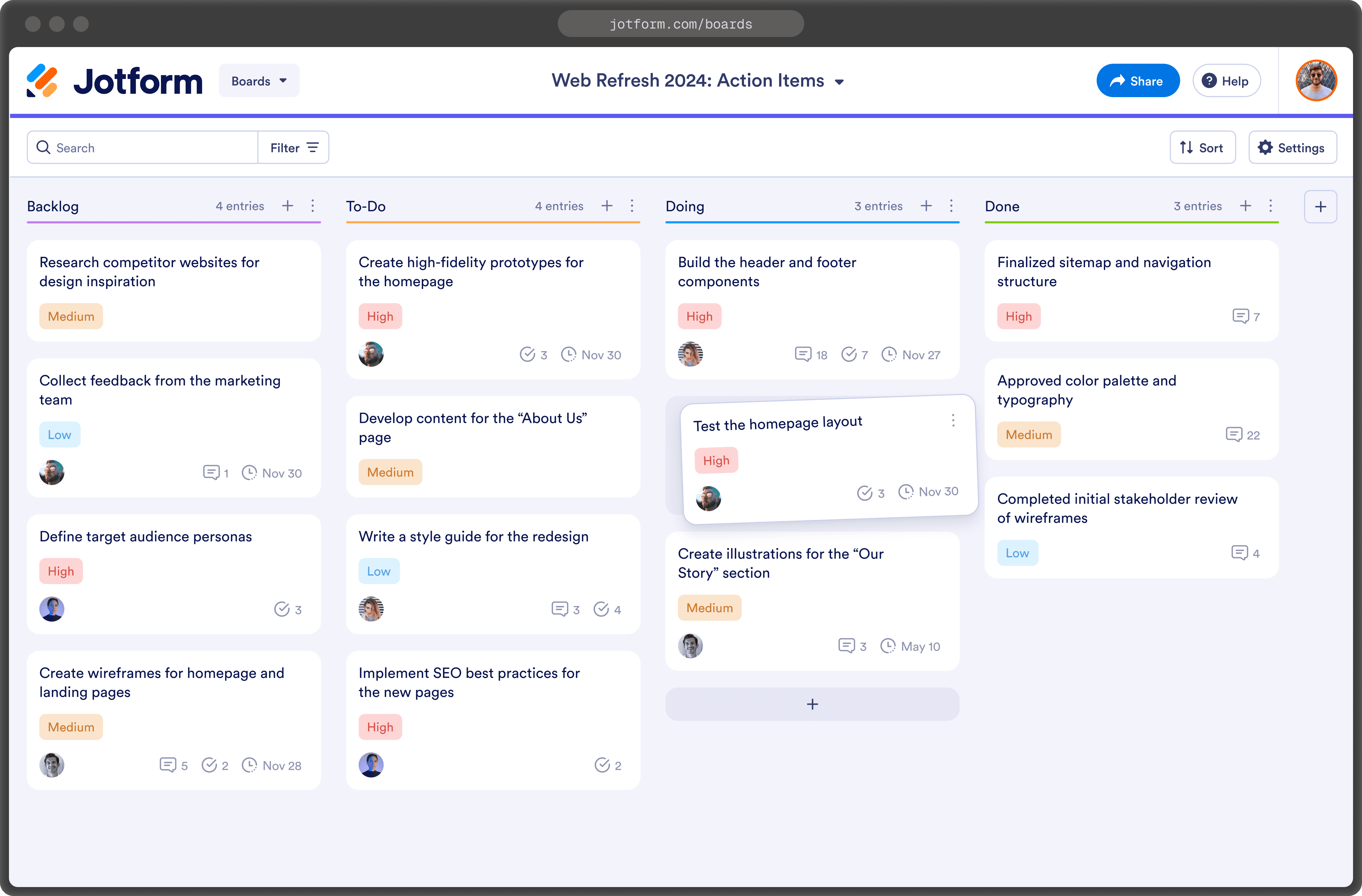
Task: Open the Boards dropdown
Action: point(259,81)
